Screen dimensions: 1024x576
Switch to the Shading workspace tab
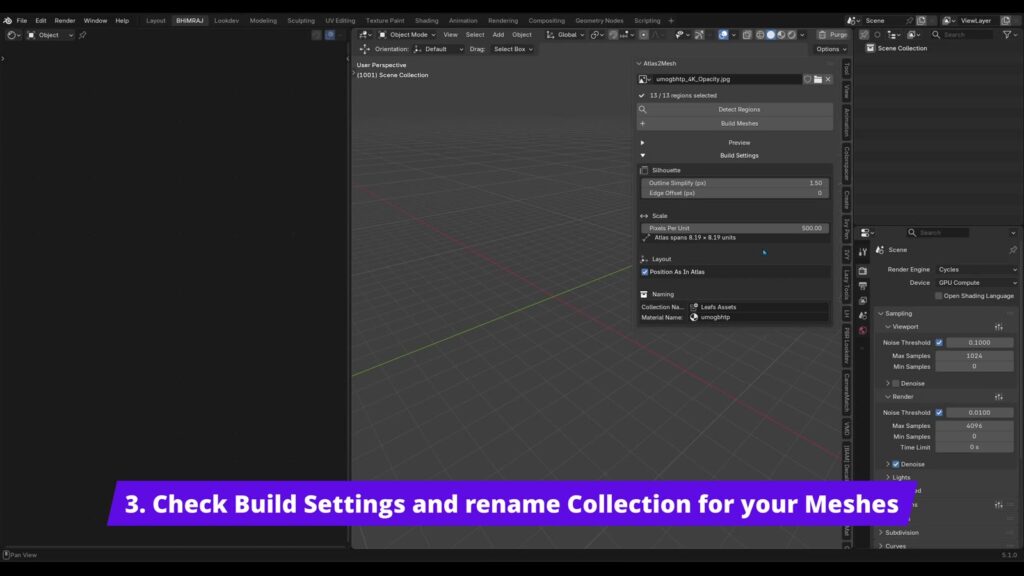coord(426,20)
